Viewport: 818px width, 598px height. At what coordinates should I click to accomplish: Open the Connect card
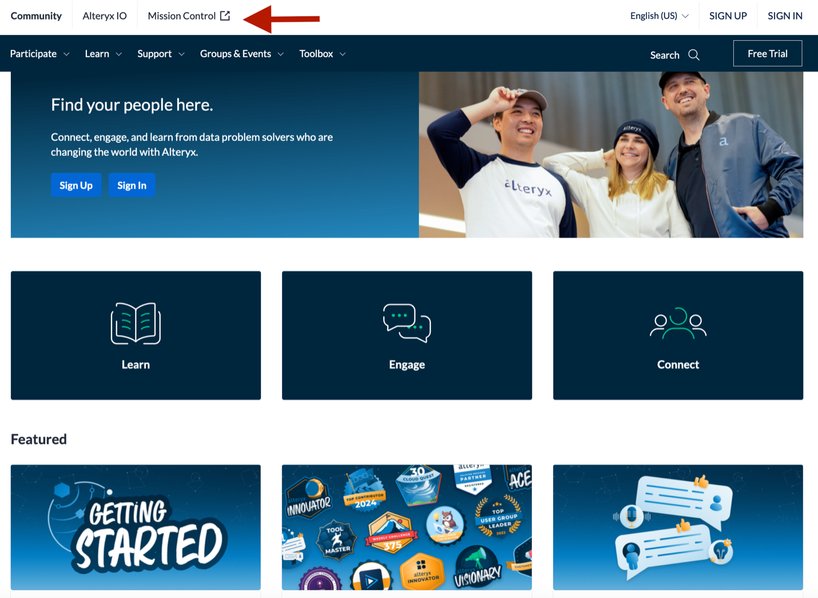[x=678, y=336]
